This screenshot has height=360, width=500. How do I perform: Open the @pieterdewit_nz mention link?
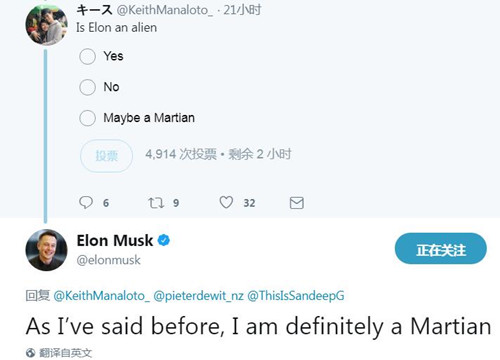point(198,296)
